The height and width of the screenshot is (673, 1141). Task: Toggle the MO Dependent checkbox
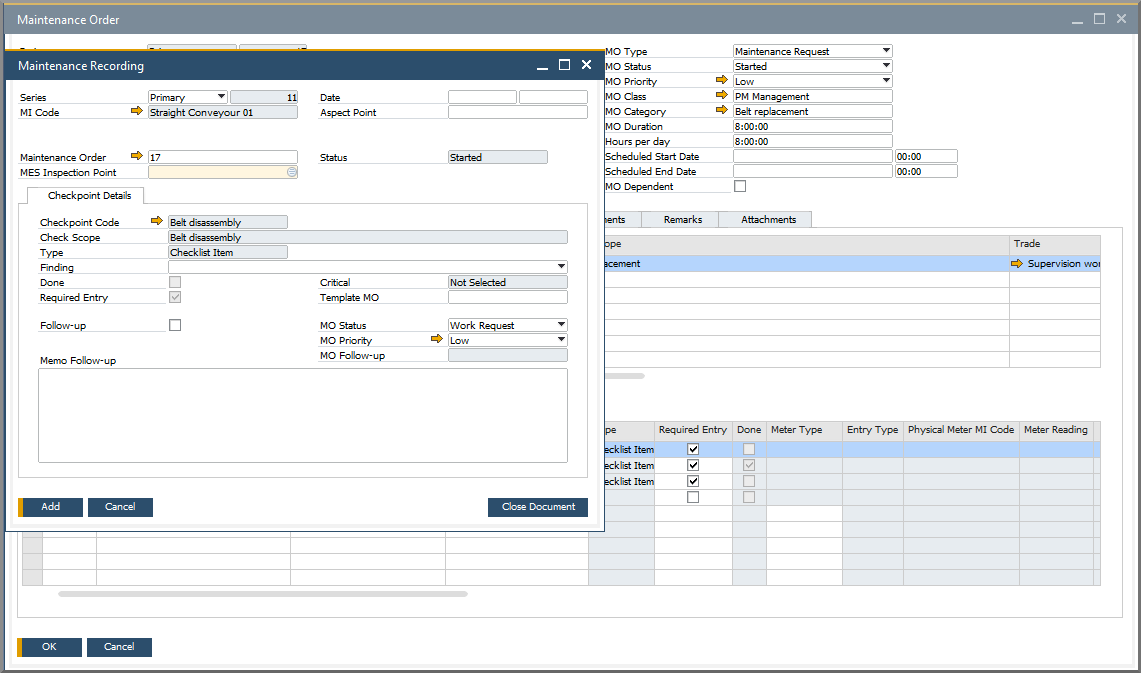pyautogui.click(x=740, y=186)
